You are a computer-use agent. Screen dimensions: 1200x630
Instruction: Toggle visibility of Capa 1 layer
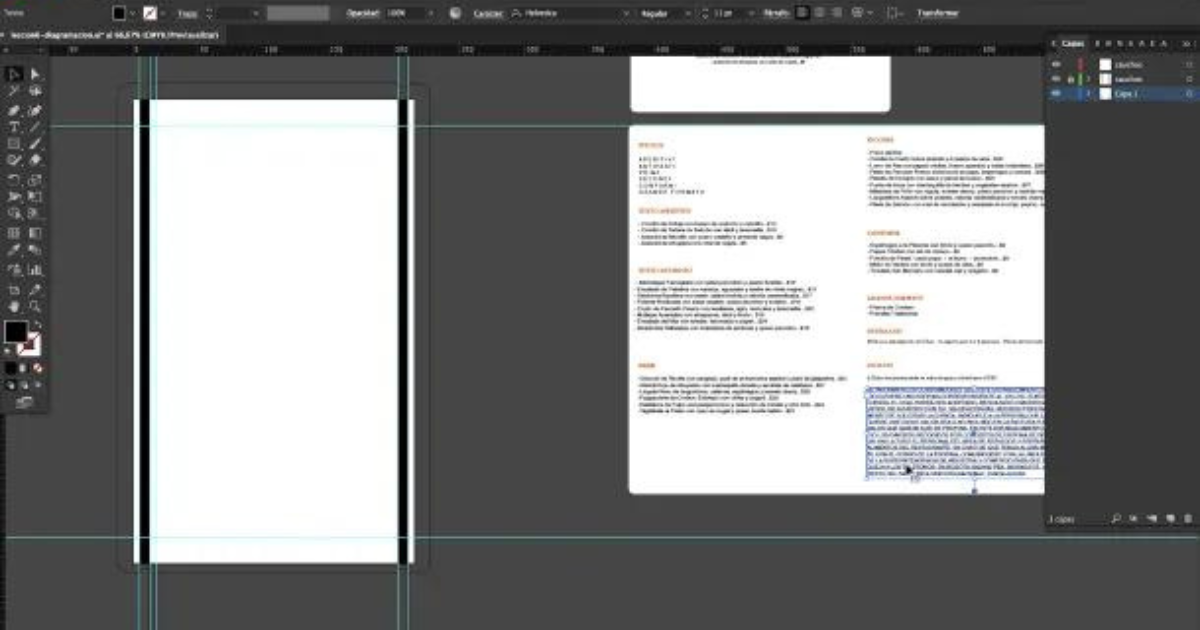pos(1057,93)
